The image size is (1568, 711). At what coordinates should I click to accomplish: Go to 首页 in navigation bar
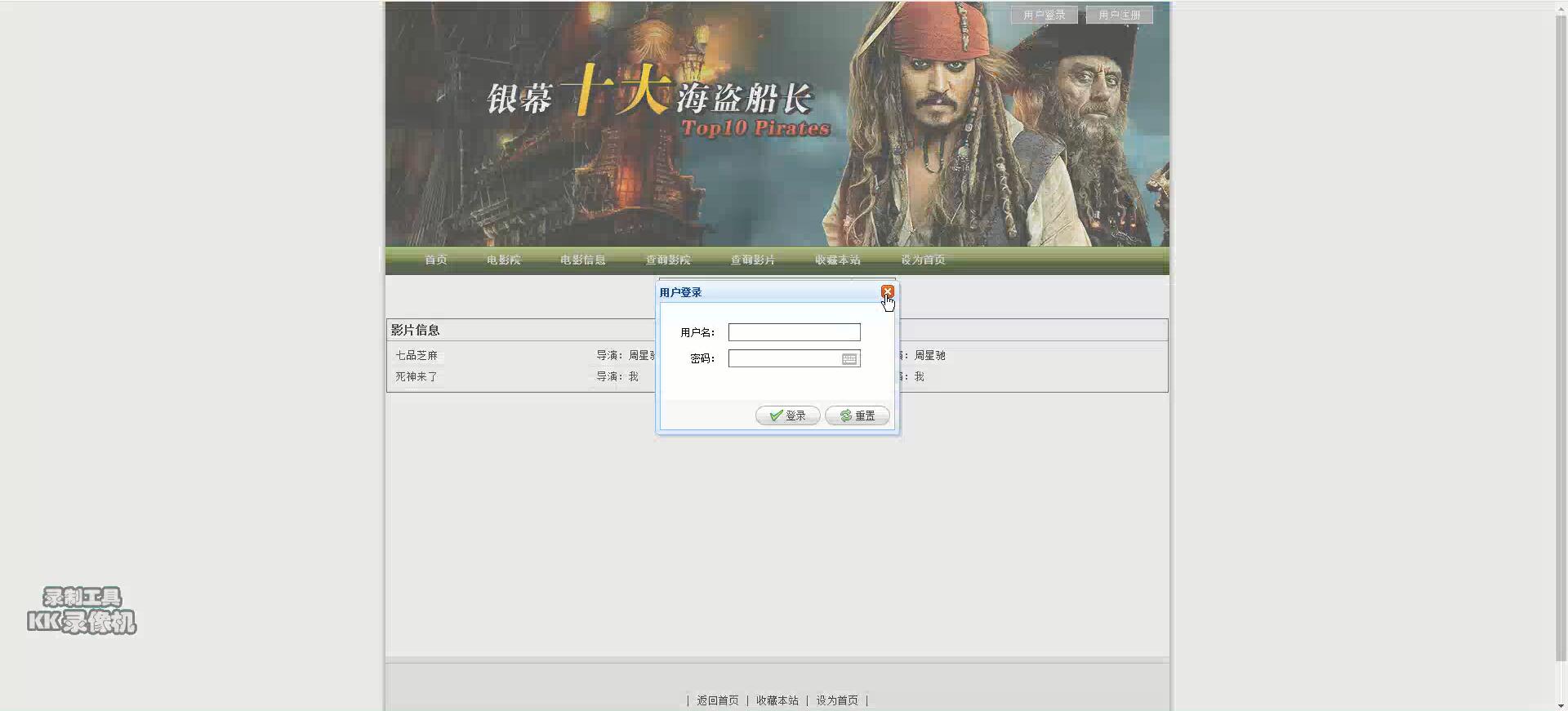[x=435, y=260]
